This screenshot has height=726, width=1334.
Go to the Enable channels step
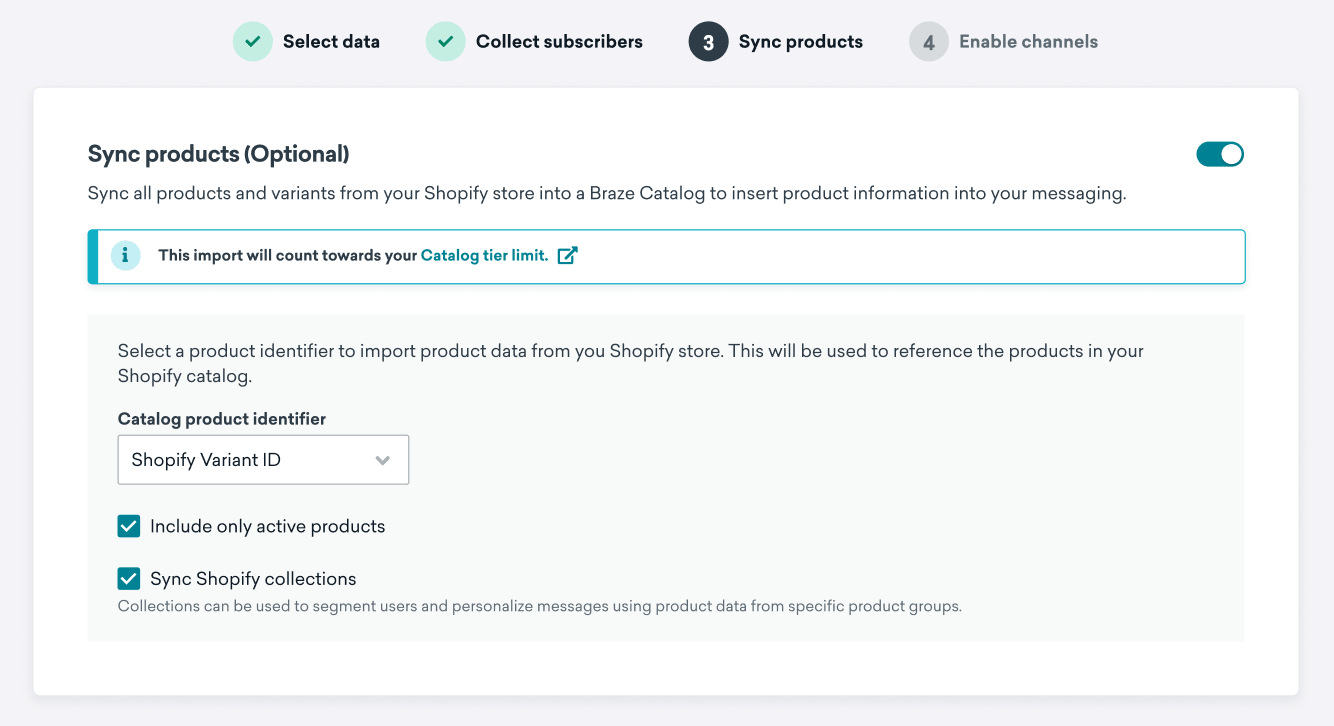pyautogui.click(x=1028, y=42)
